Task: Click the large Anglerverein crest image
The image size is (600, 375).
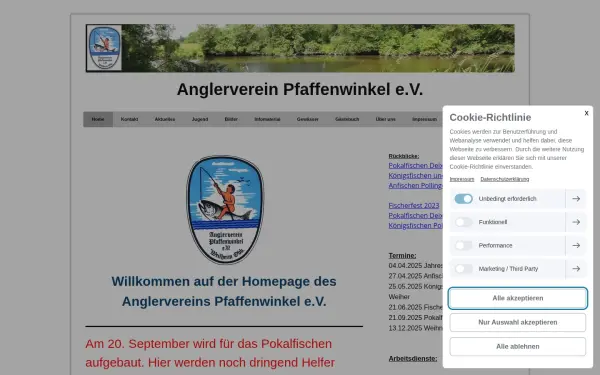Action: coord(225,210)
